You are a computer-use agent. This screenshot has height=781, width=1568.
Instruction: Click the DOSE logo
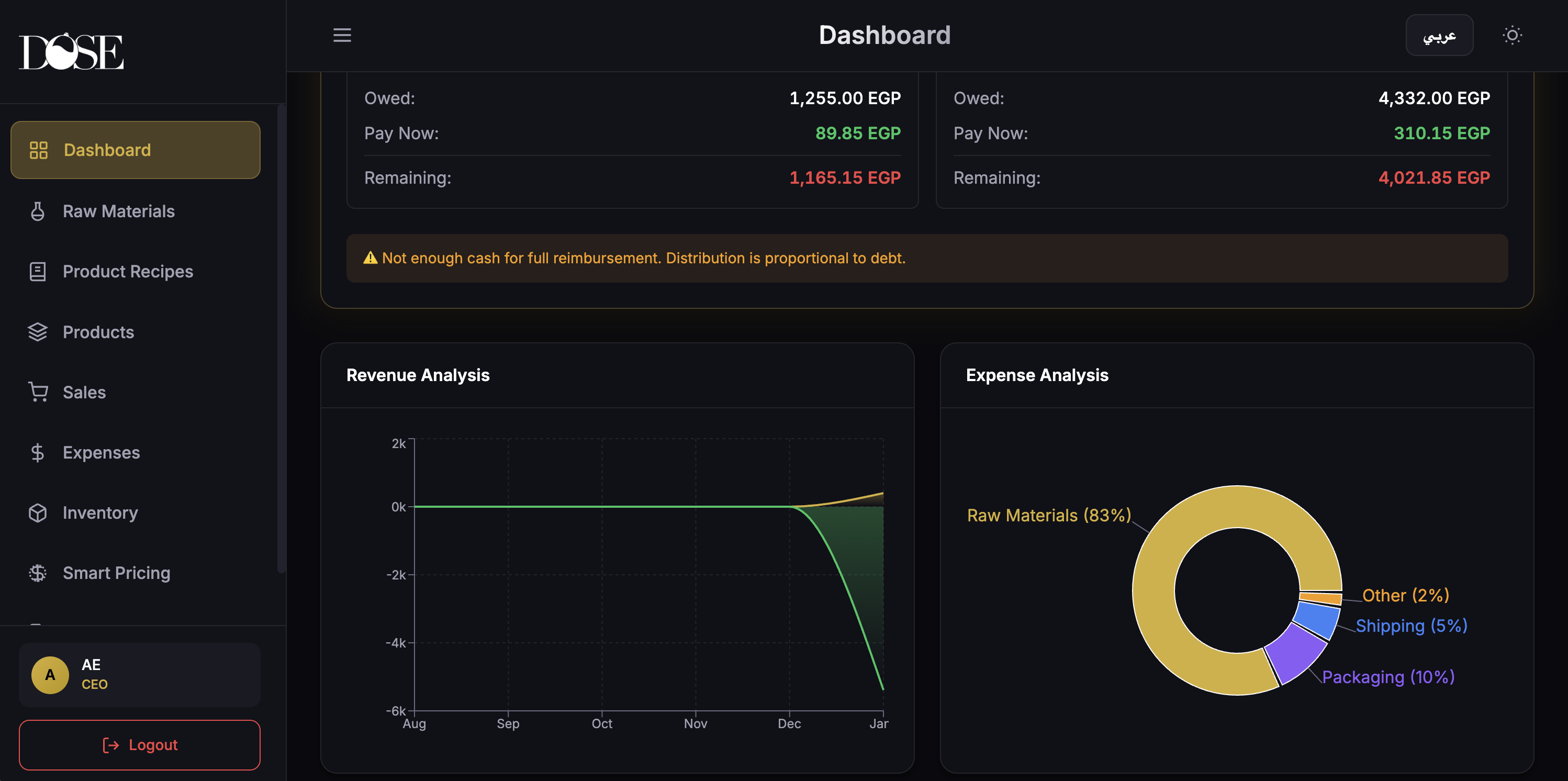tap(71, 51)
